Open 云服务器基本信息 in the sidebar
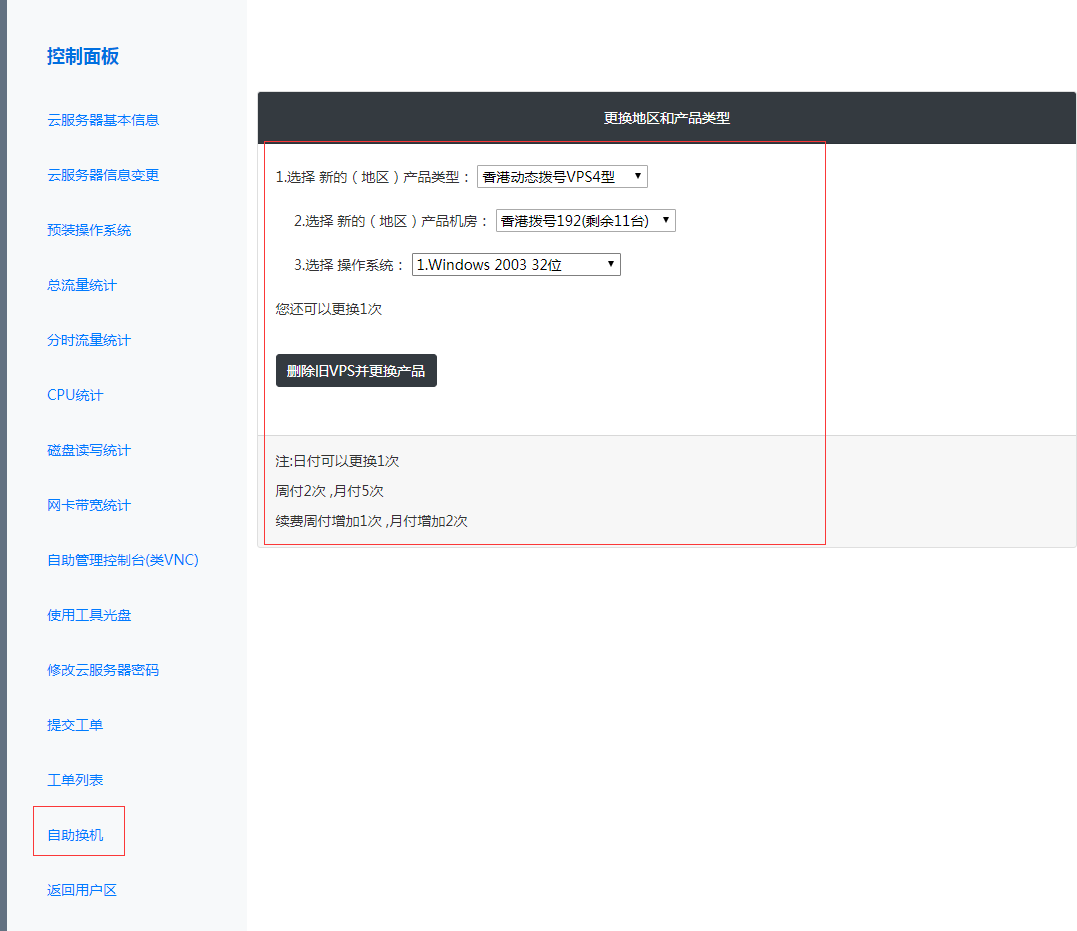This screenshot has height=931, width=1077. click(103, 120)
